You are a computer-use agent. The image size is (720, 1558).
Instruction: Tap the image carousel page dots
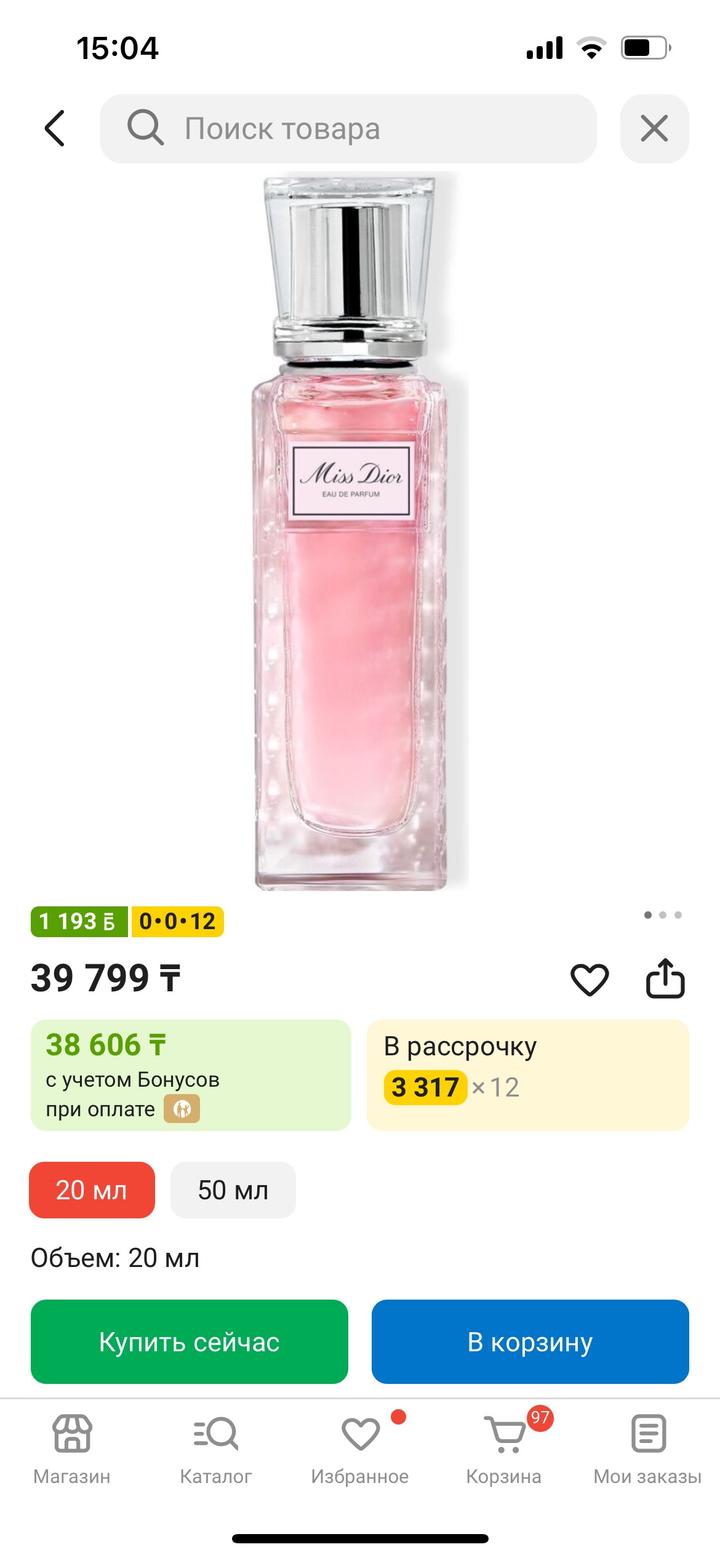tap(663, 914)
